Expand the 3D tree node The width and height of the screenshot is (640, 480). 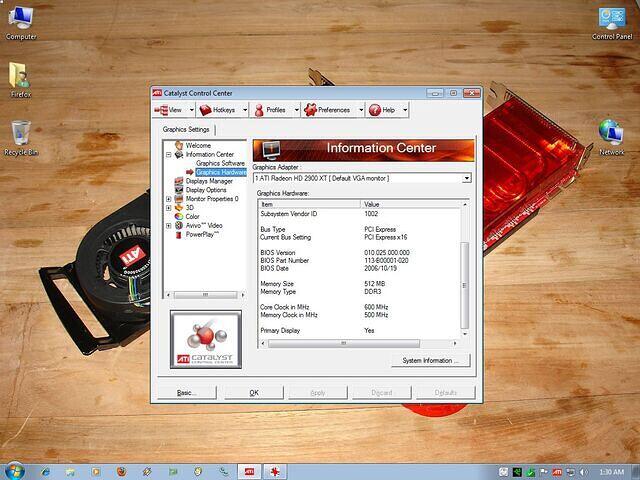169,208
